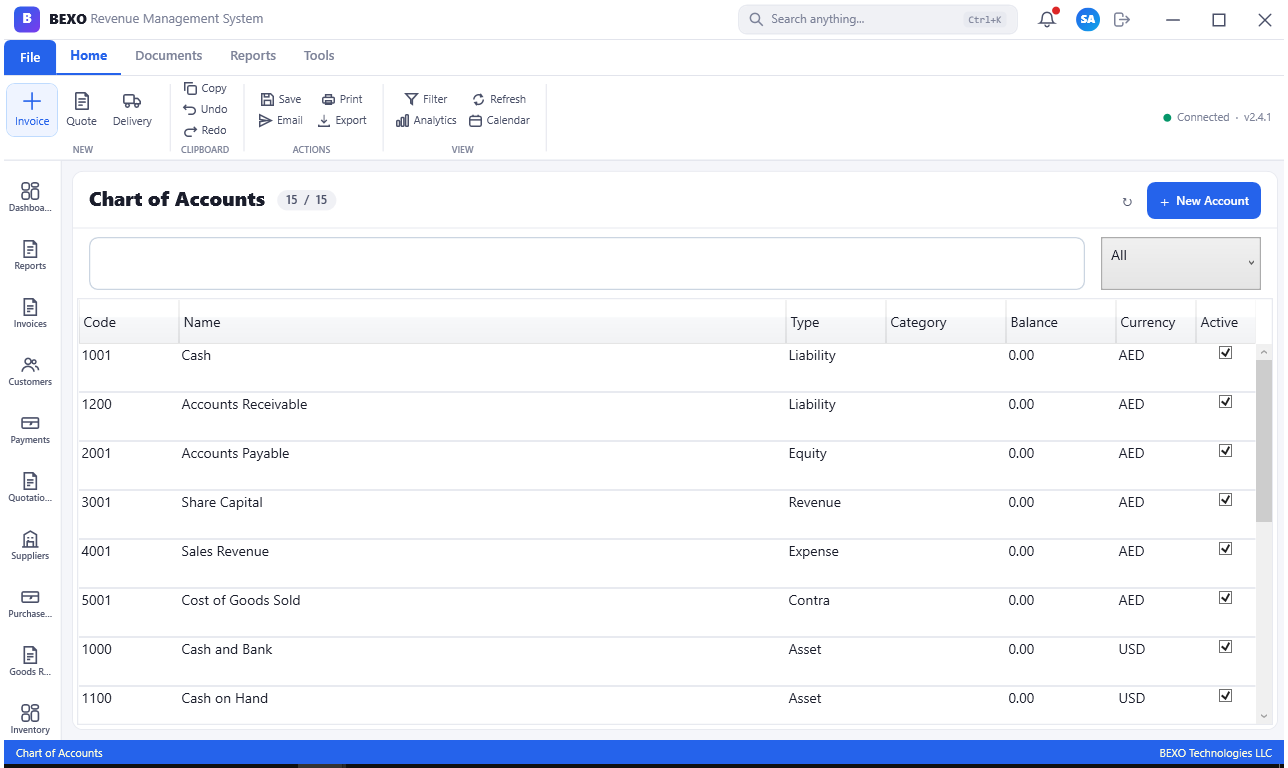Viewport: 1288px width, 768px height.
Task: Click the Copy clipboard command
Action: coord(205,88)
